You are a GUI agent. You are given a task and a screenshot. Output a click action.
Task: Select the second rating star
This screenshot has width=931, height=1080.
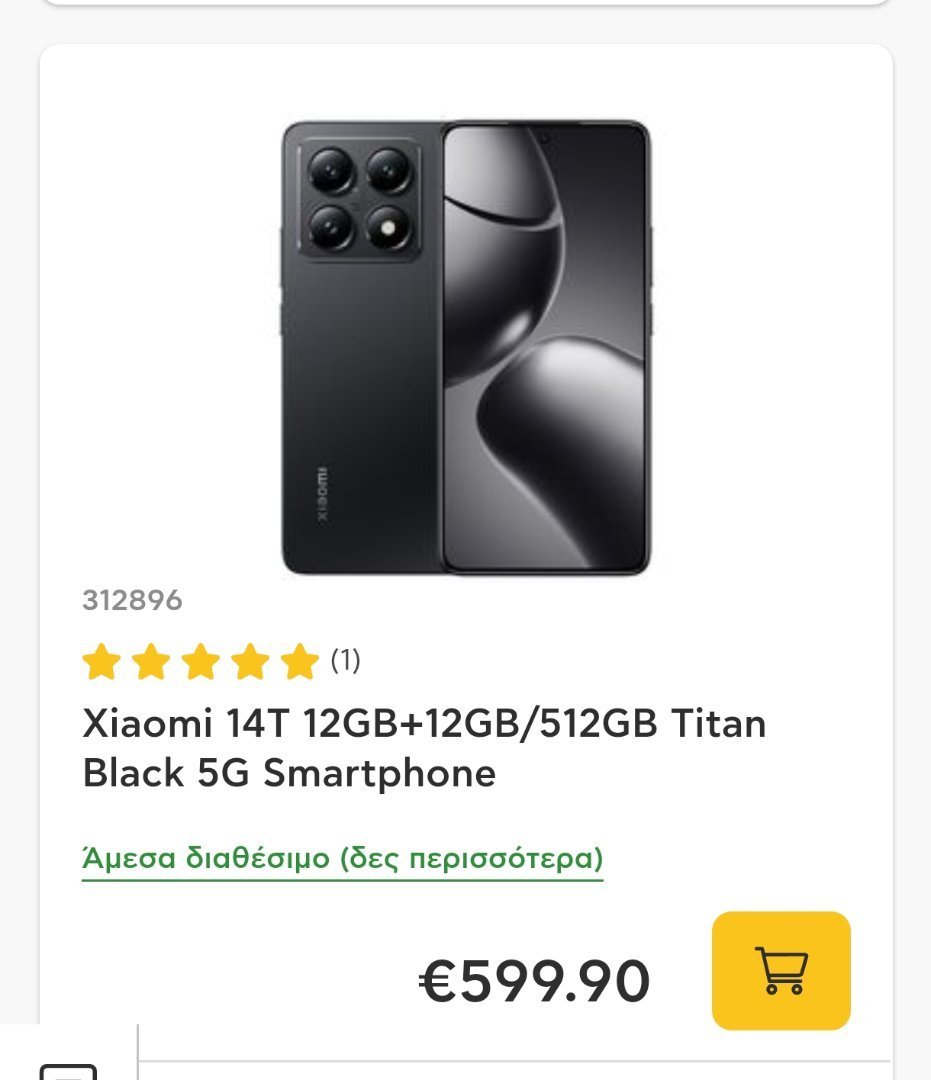click(x=151, y=662)
